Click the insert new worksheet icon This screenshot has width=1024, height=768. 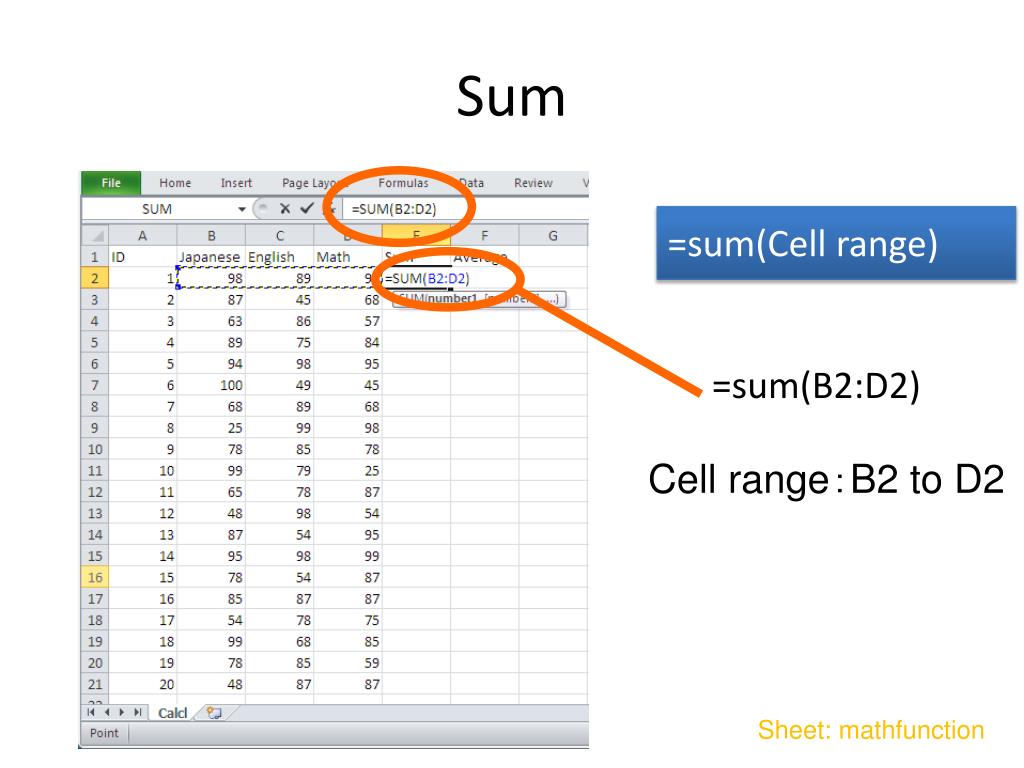coord(214,712)
